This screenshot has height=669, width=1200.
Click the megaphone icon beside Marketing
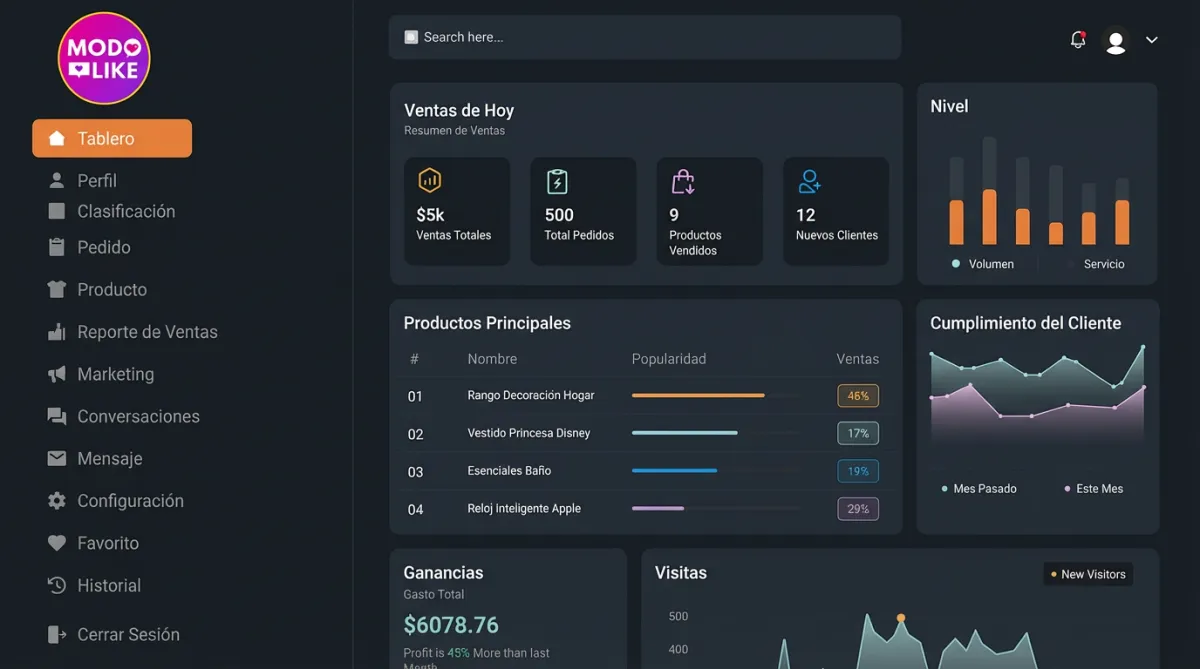coord(57,374)
